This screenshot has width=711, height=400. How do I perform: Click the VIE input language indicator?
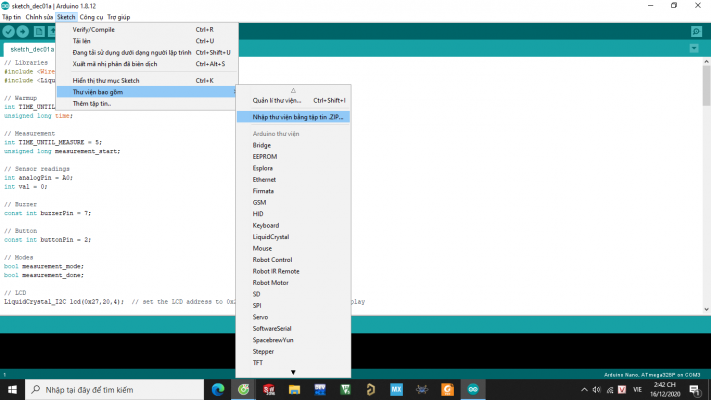click(638, 390)
